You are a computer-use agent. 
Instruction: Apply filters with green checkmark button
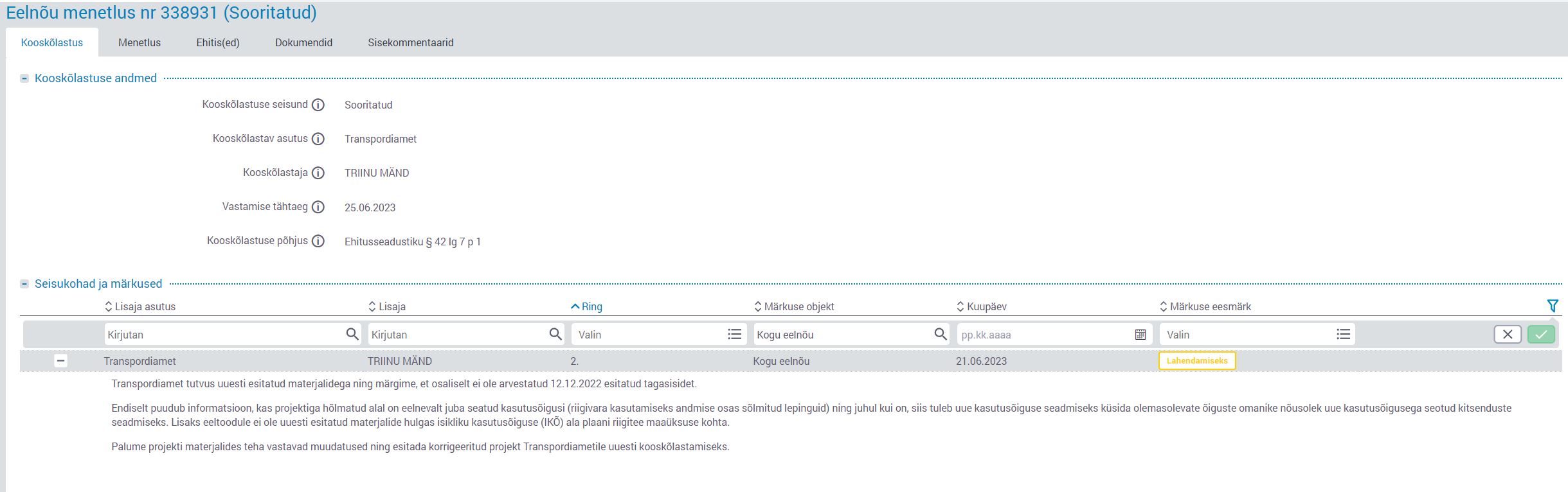1541,335
